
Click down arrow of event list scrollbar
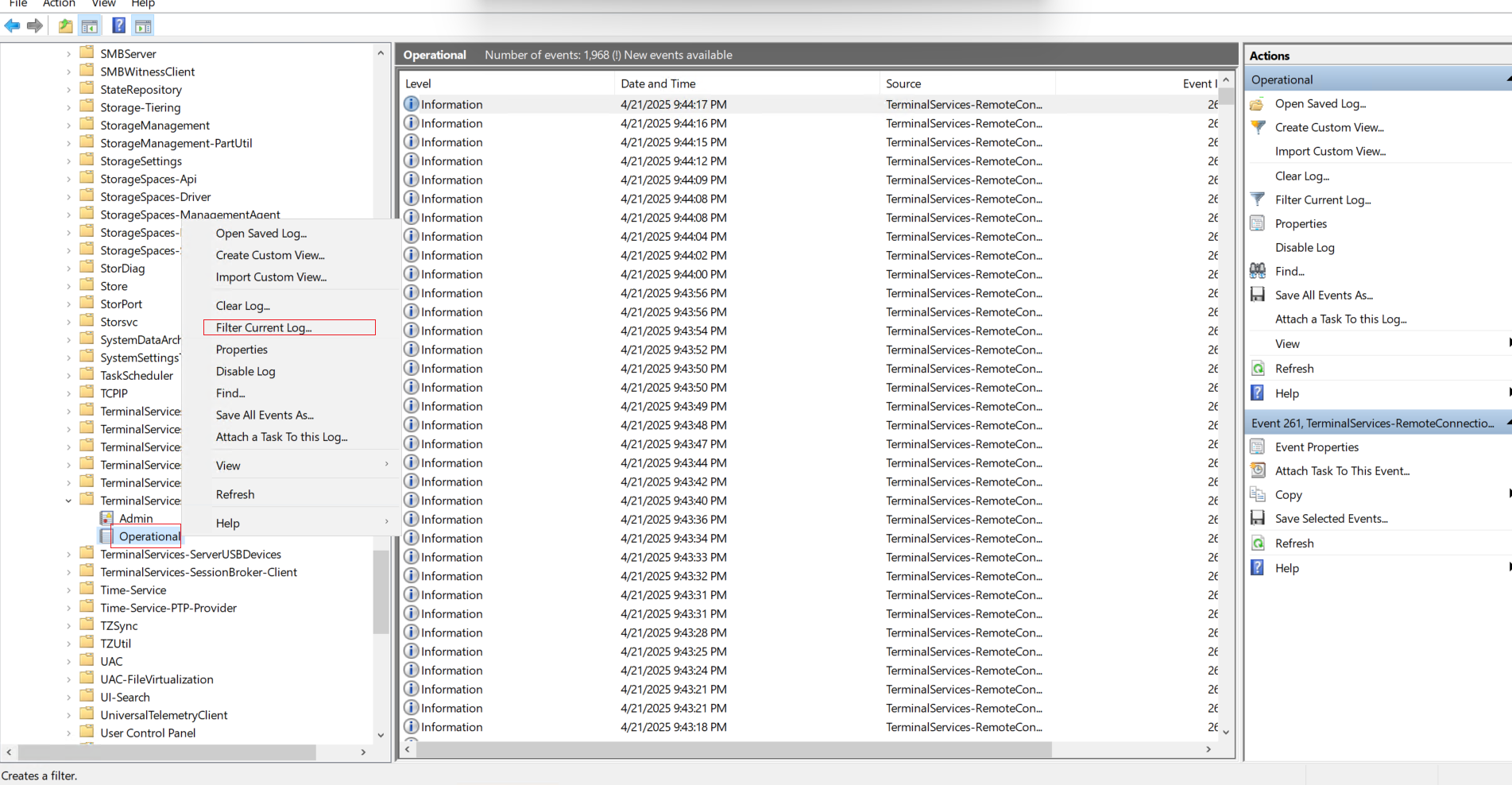[1226, 732]
